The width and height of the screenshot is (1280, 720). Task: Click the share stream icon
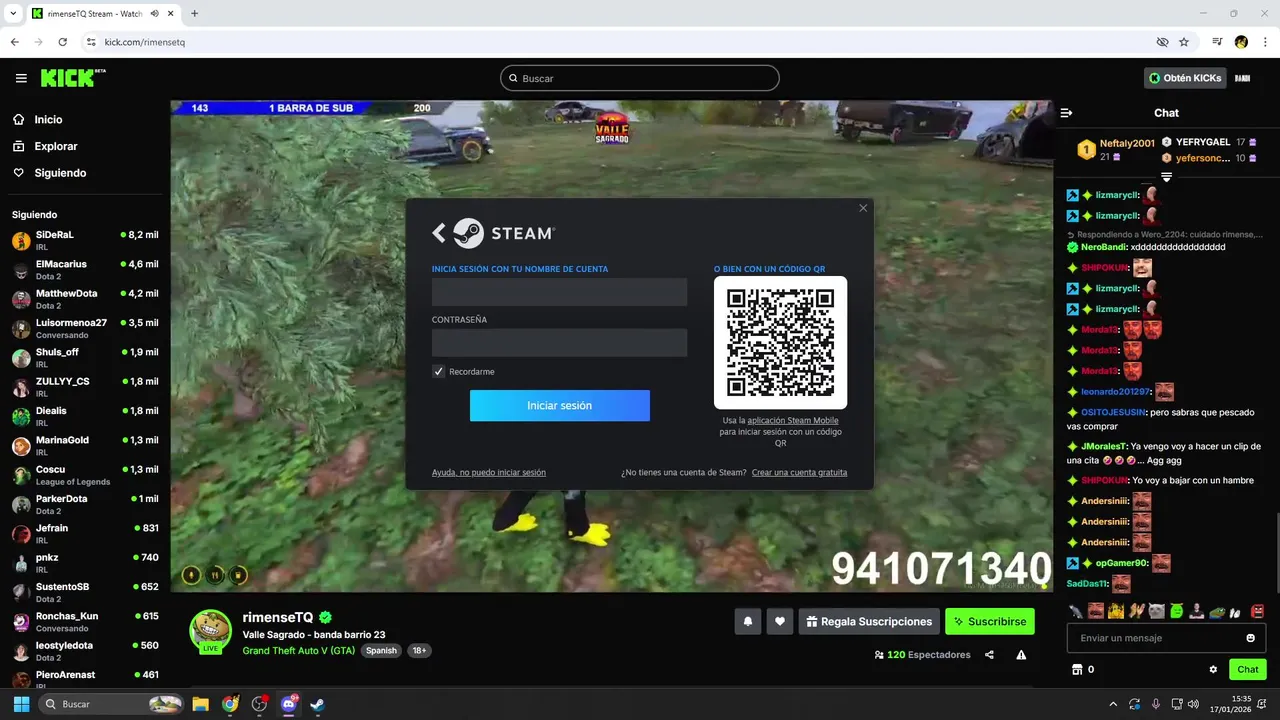point(989,655)
